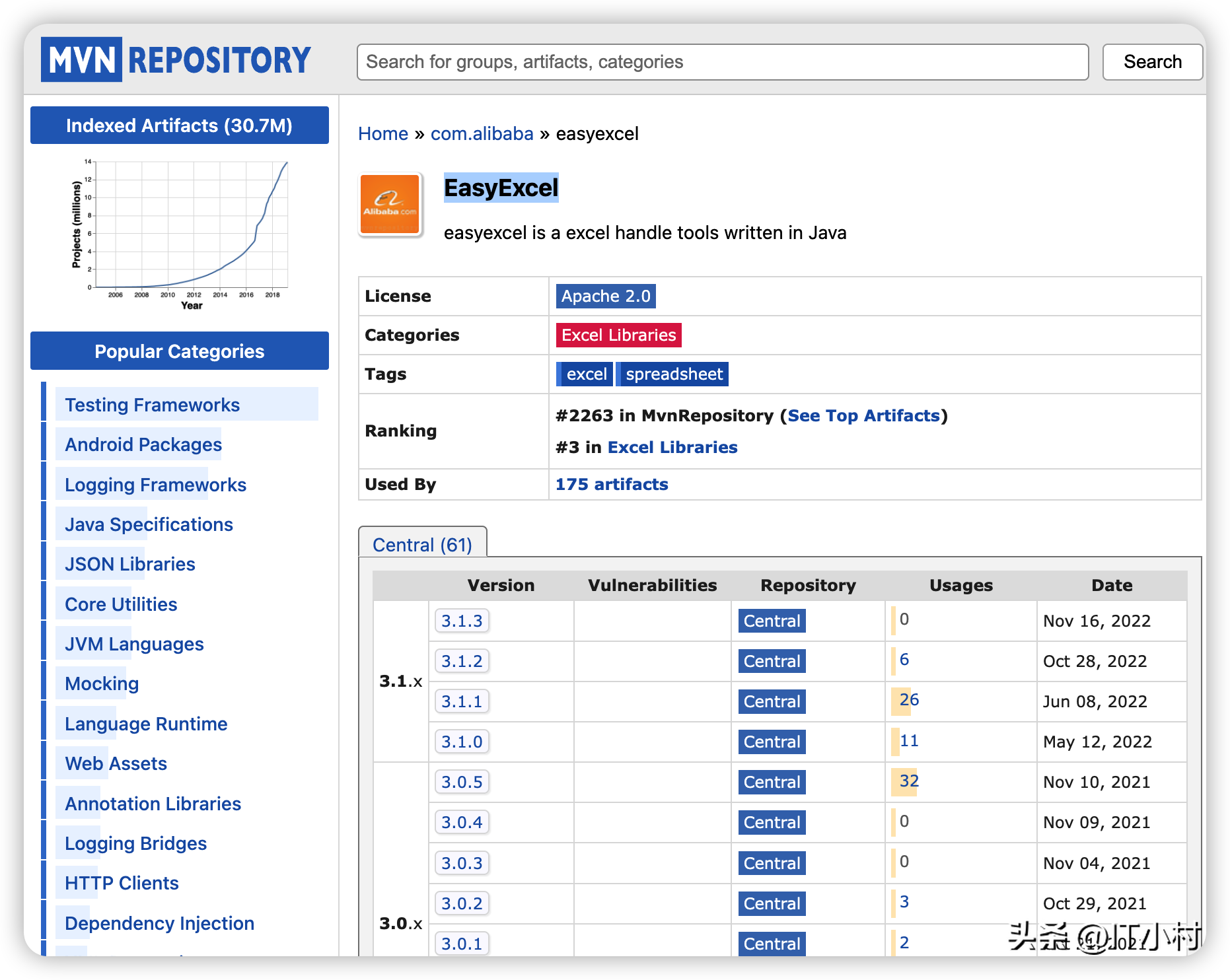Browse the JVM Languages category
Viewport: 1230px width, 980px height.
click(134, 645)
